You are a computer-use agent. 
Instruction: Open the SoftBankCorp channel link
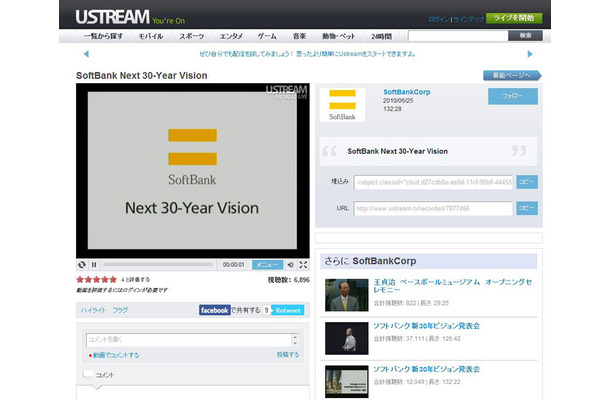click(407, 92)
